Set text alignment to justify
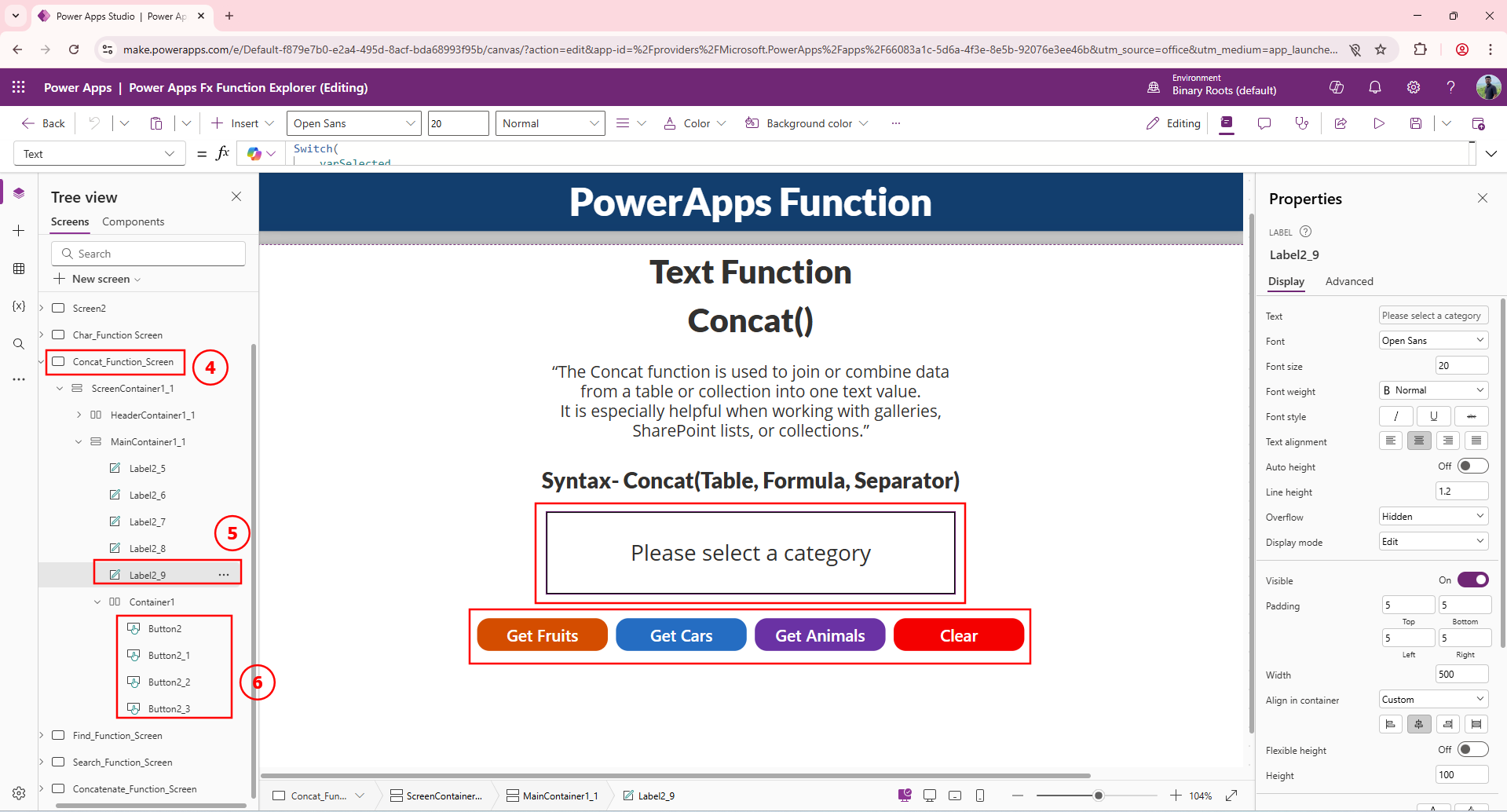This screenshot has width=1507, height=812. [x=1476, y=441]
